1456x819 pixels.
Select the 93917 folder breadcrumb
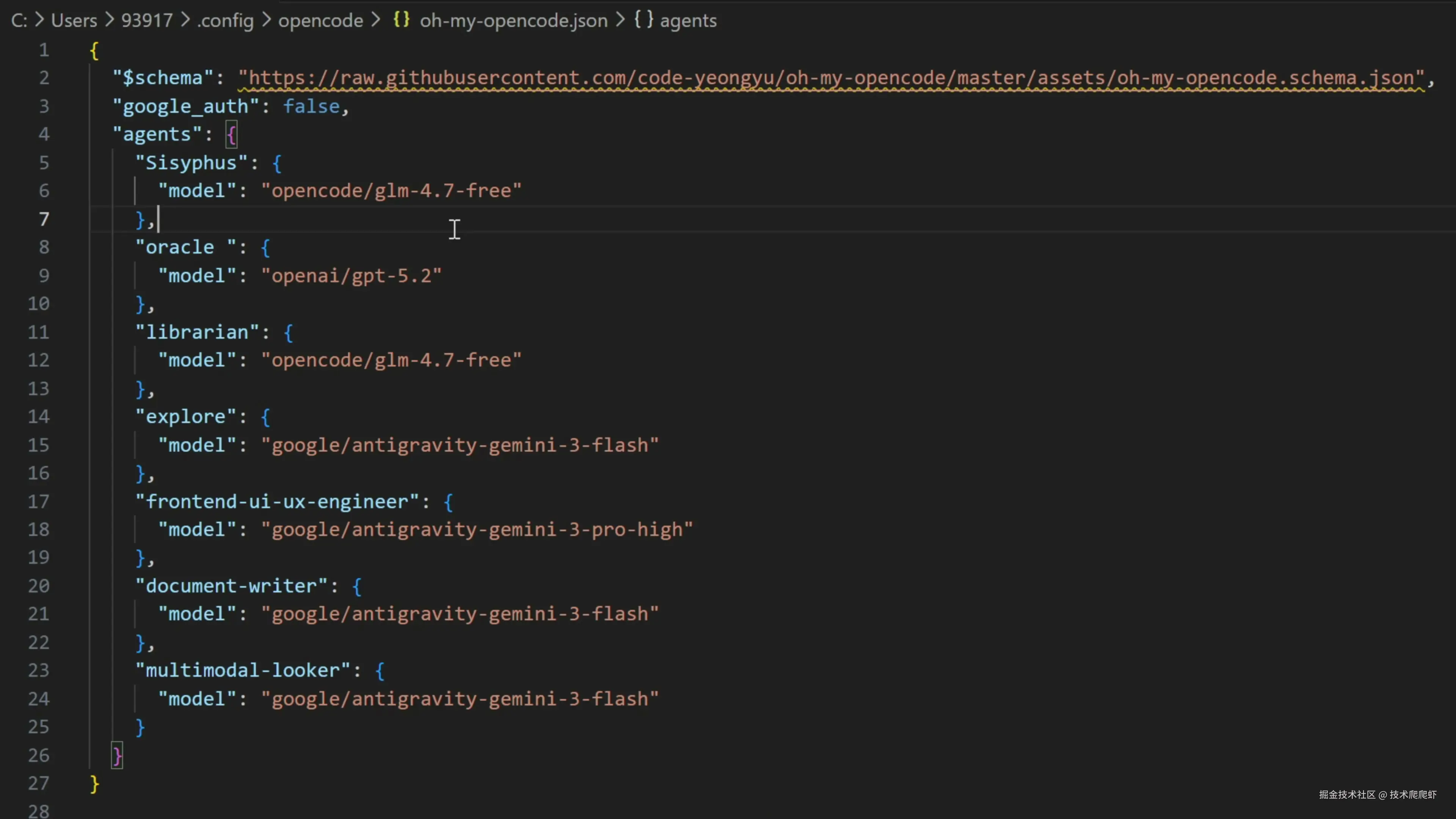pos(147,21)
